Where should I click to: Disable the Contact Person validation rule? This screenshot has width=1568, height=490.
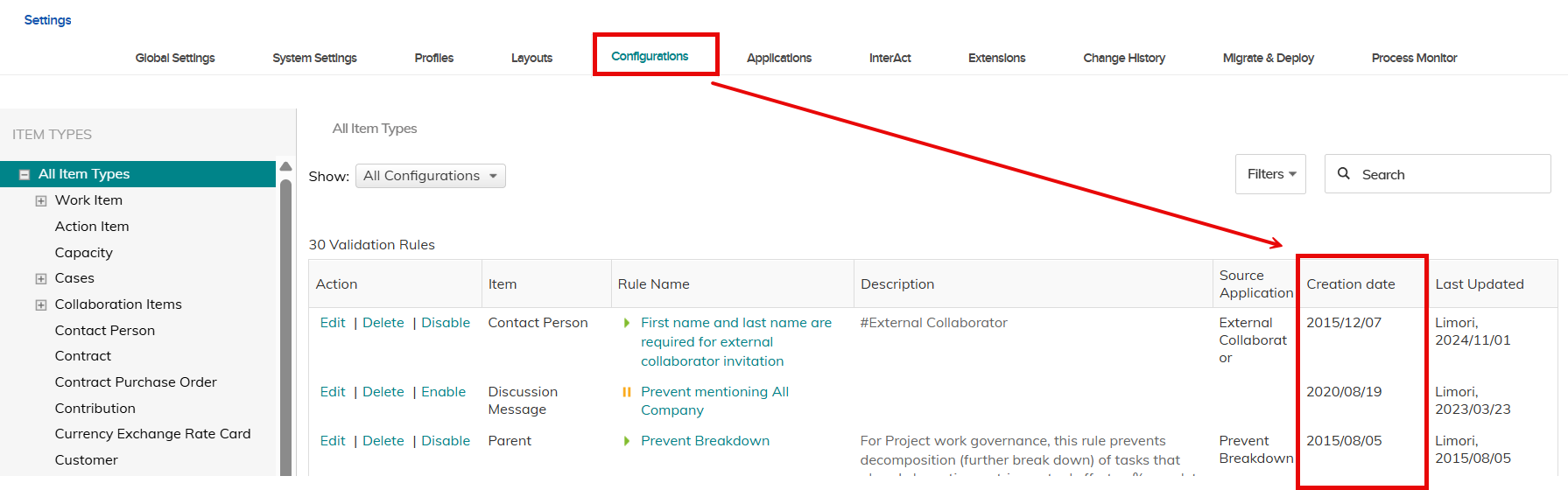pos(445,323)
